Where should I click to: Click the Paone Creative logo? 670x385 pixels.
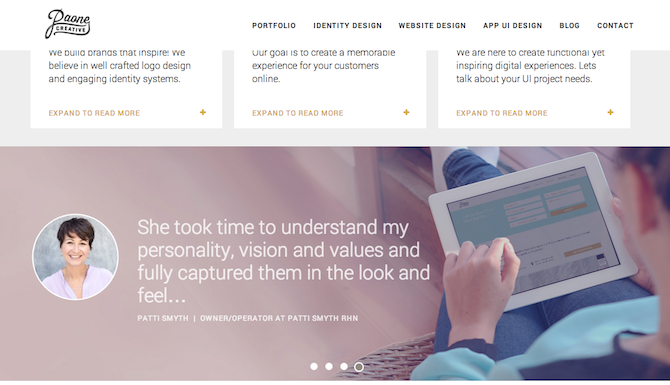pyautogui.click(x=68, y=24)
